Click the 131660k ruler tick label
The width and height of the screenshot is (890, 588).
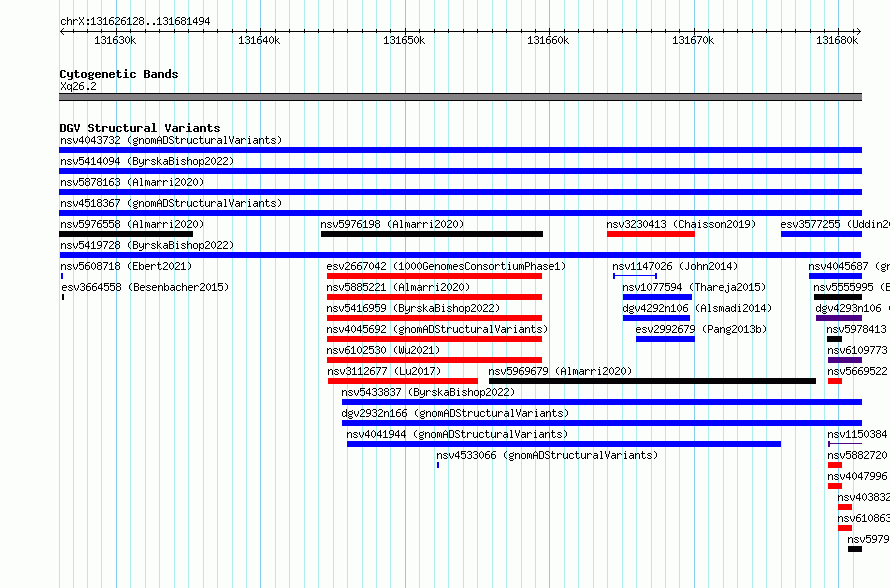pyautogui.click(x=548, y=40)
